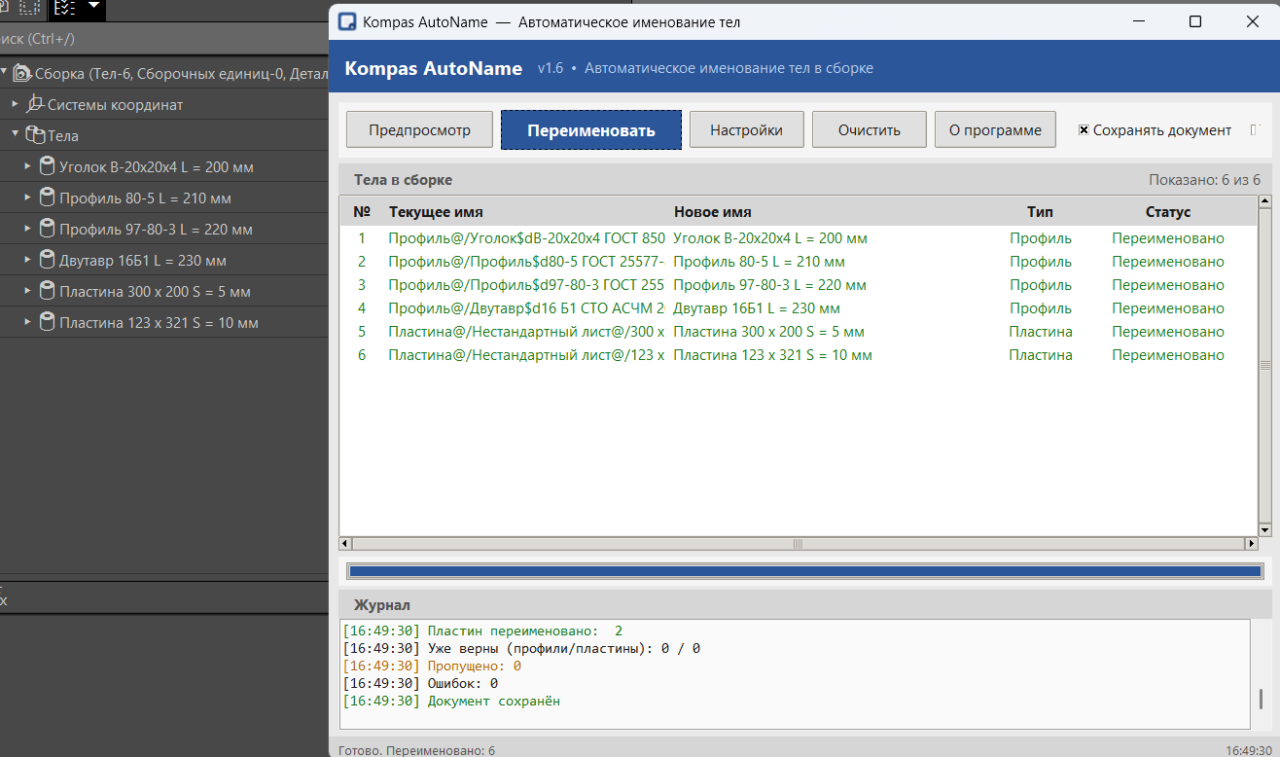This screenshot has height=757, width=1280.
Task: Click the assembly icon beside Сборка
Action: (21, 73)
